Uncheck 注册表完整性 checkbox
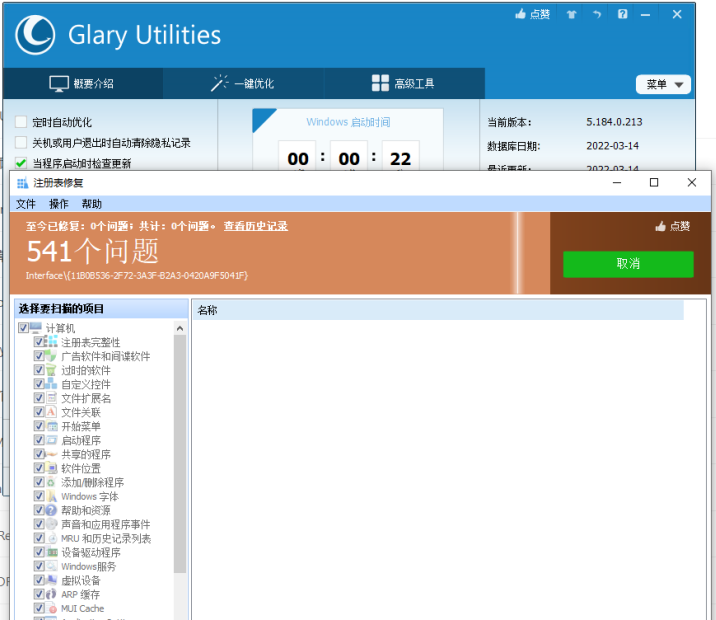This screenshot has height=620, width=716. click(39, 342)
